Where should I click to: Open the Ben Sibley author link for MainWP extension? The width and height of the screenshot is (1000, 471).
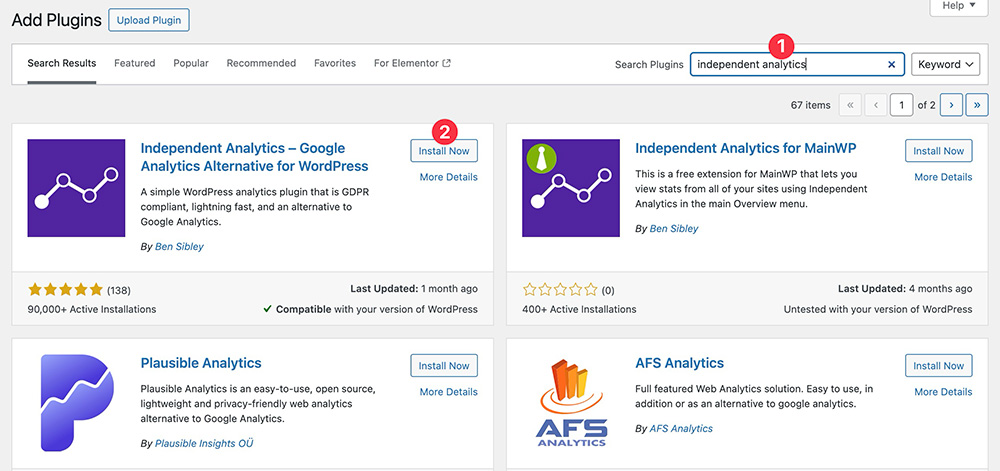pos(674,229)
